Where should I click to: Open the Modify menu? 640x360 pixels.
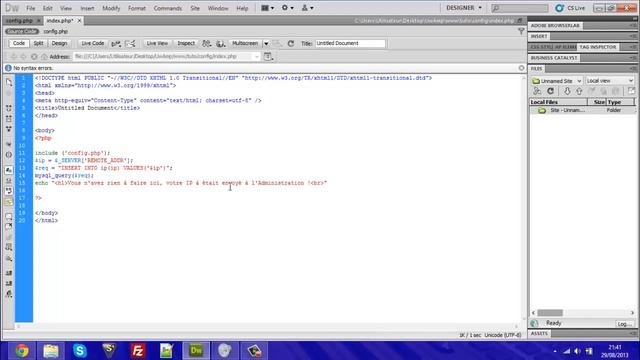coord(111,8)
